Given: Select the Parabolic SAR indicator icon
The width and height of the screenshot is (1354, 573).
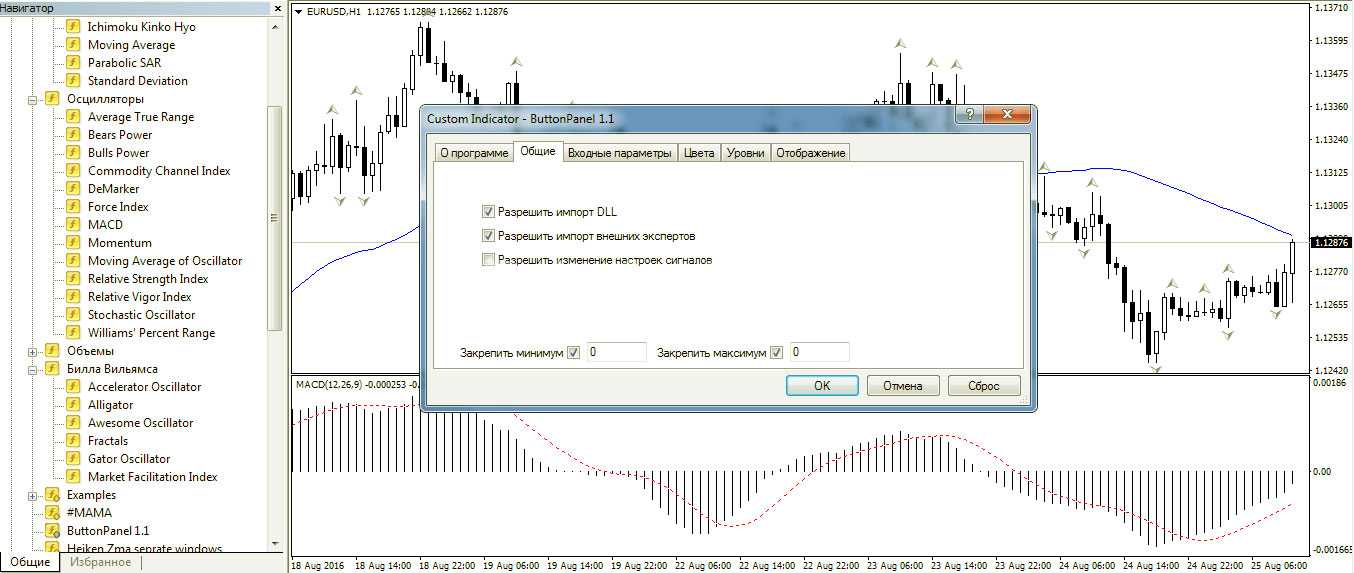Looking at the screenshot, I should tap(73, 63).
